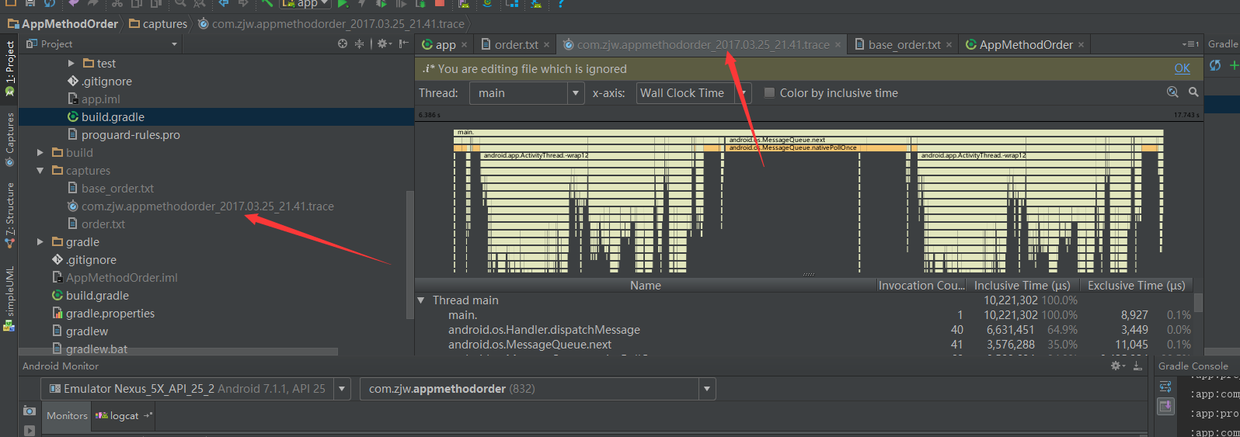Select .gitignore under app module
Viewport: 1240px width, 437px height.
coord(99,81)
